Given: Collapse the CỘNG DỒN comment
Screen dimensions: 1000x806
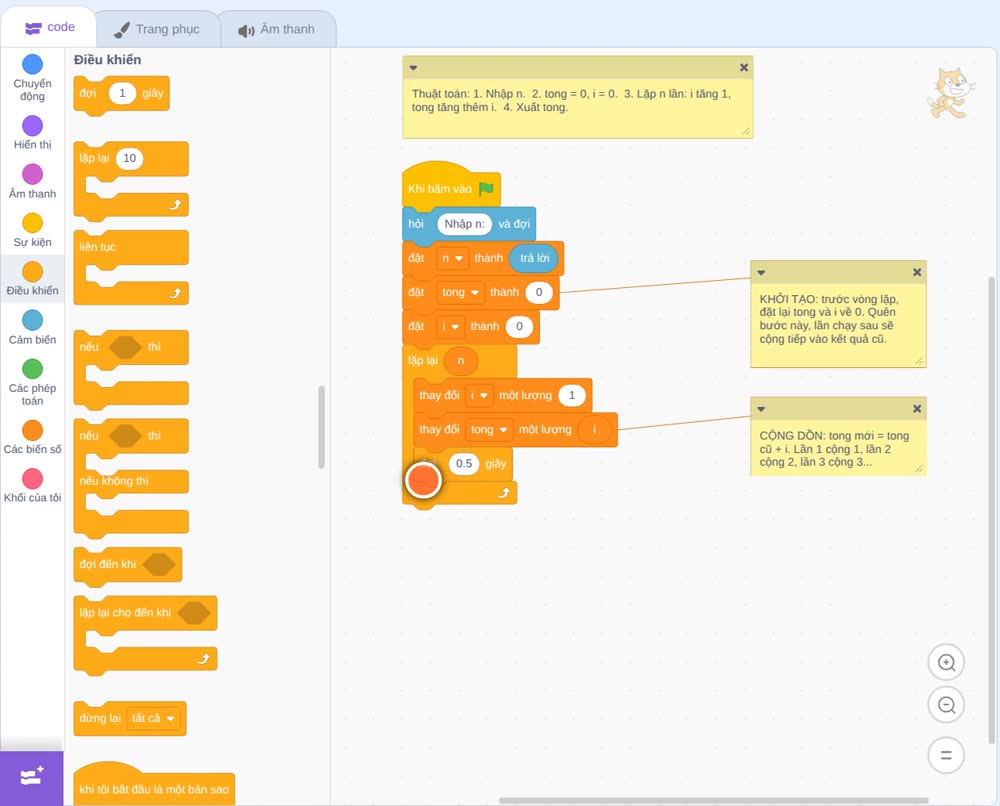Looking at the screenshot, I should (x=761, y=409).
